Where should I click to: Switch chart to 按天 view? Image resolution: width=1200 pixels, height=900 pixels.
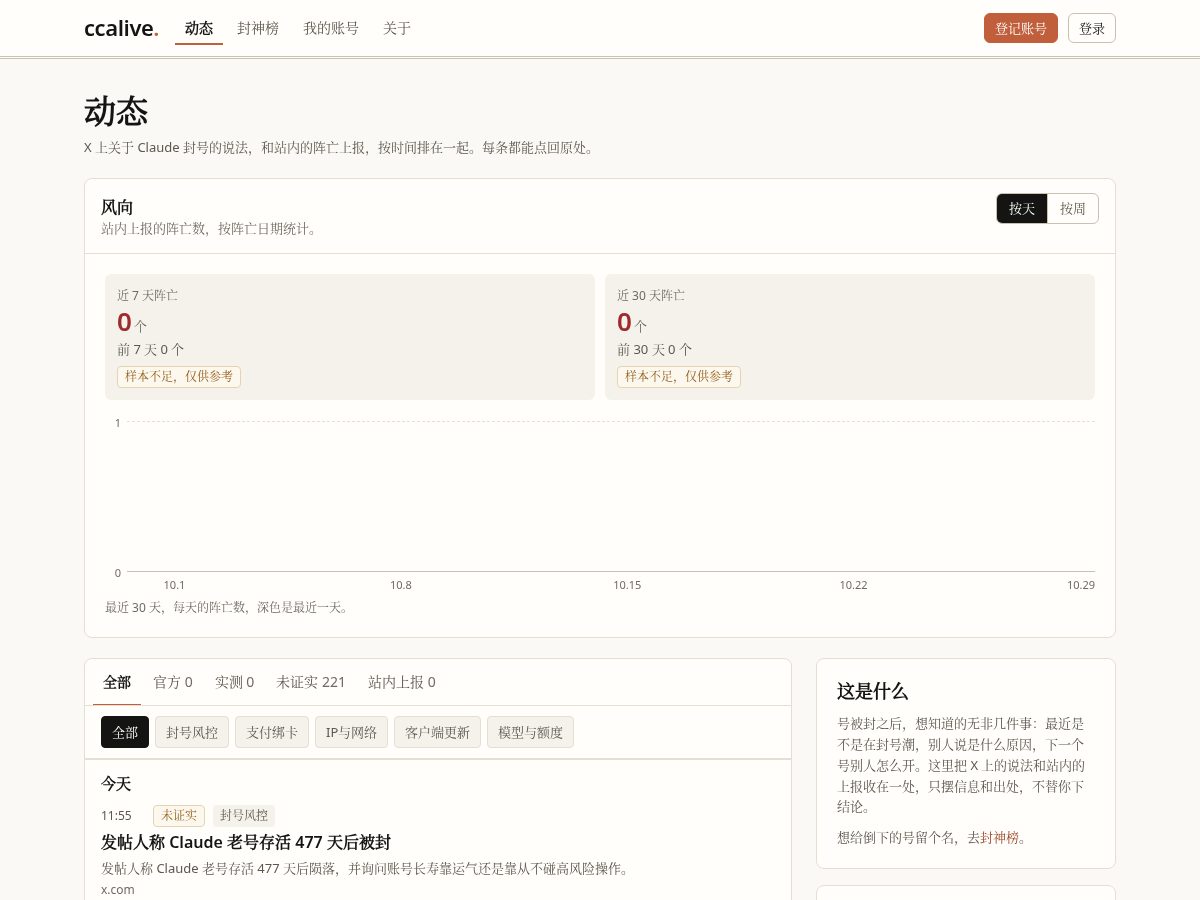coord(1022,208)
